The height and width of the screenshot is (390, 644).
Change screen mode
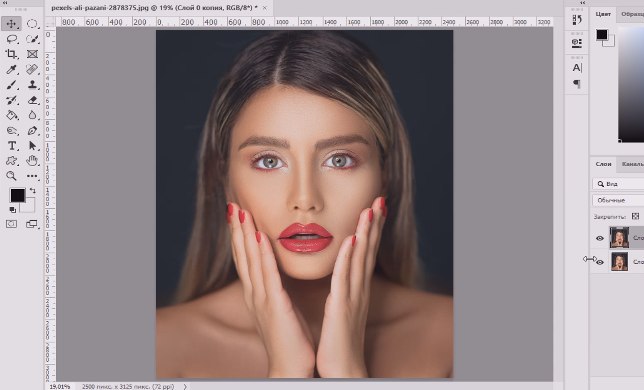click(x=32, y=224)
